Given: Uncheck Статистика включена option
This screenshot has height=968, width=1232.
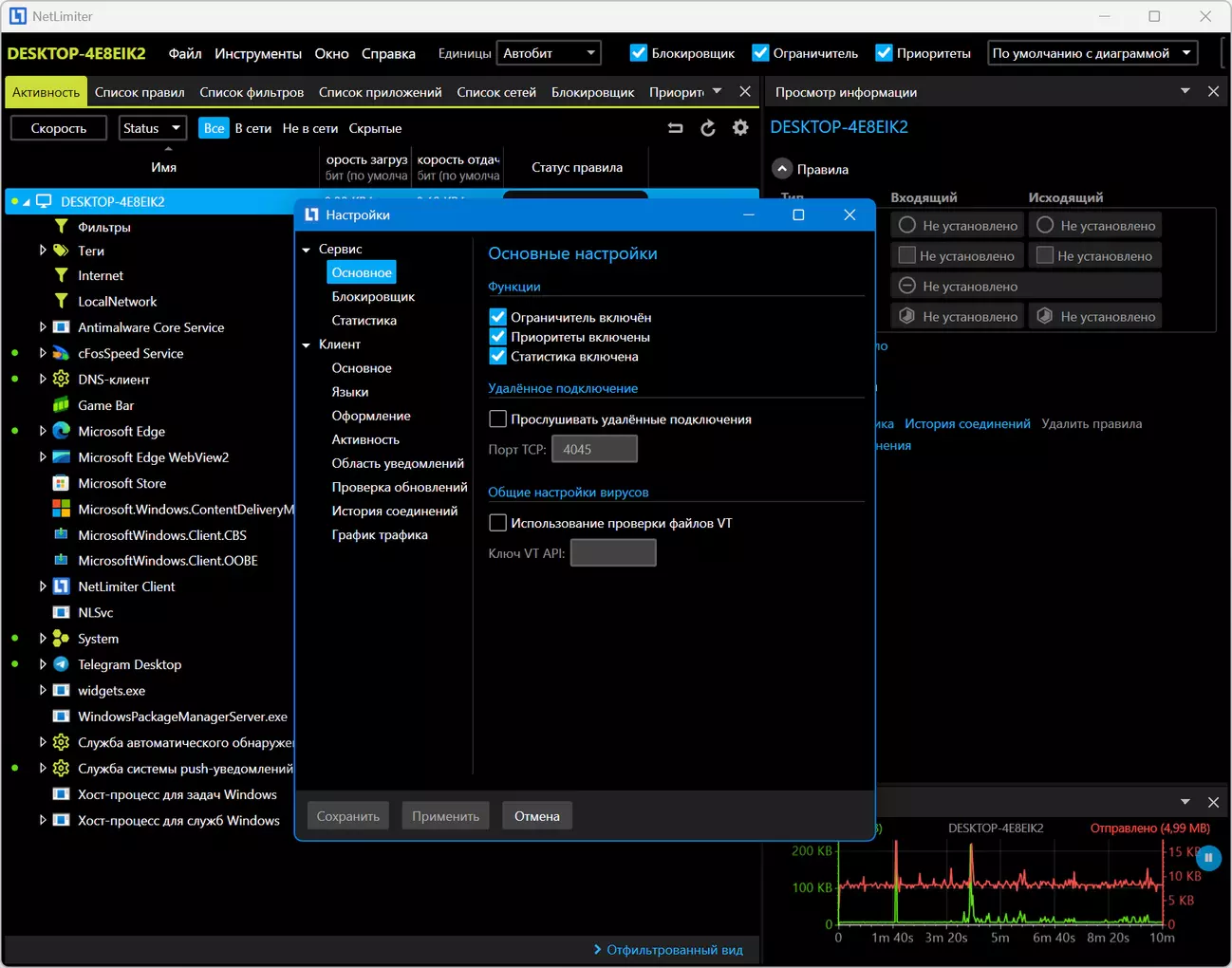Looking at the screenshot, I should pyautogui.click(x=497, y=356).
